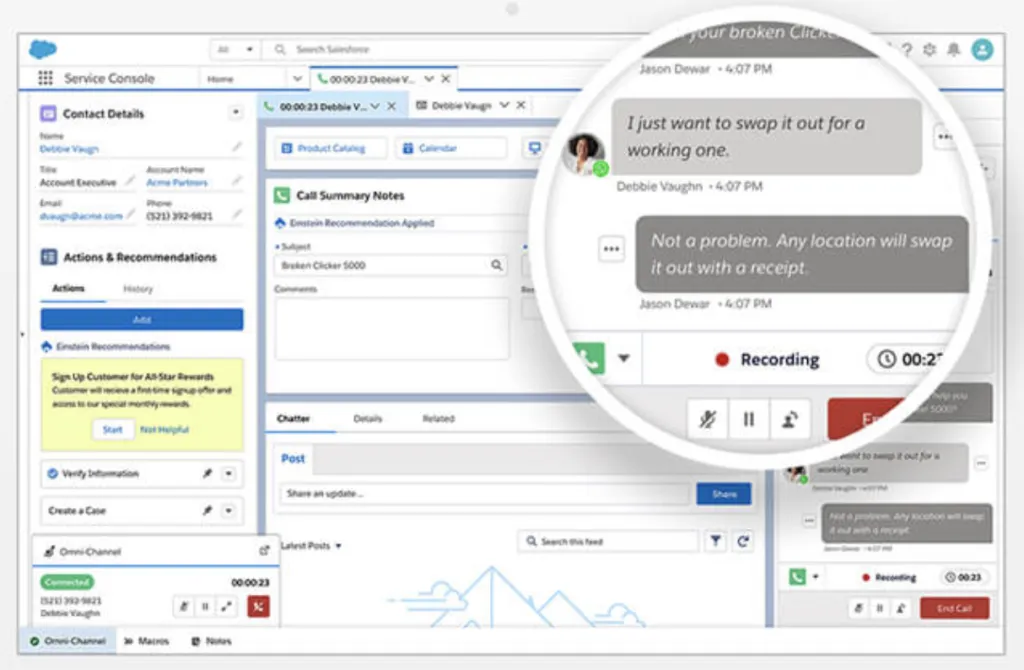This screenshot has width=1024, height=670.
Task: Open Notes utility bar item
Action: pyautogui.click(x=212, y=641)
